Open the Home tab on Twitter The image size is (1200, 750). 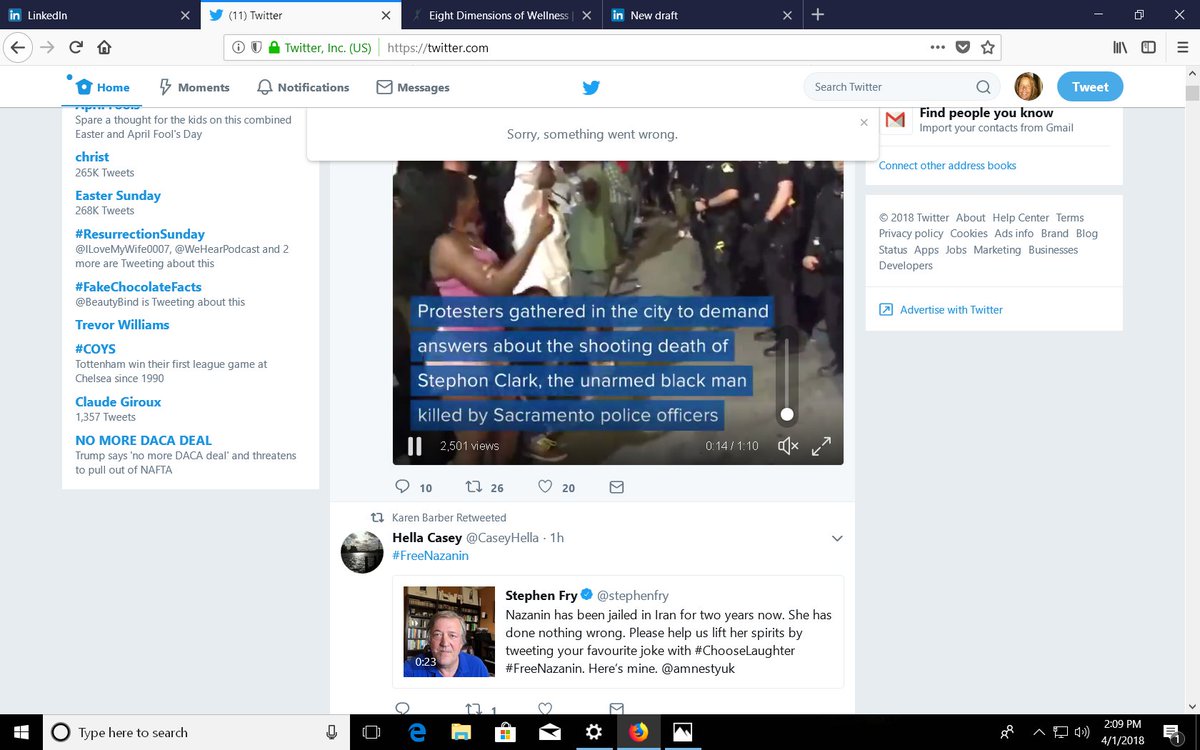coord(103,87)
